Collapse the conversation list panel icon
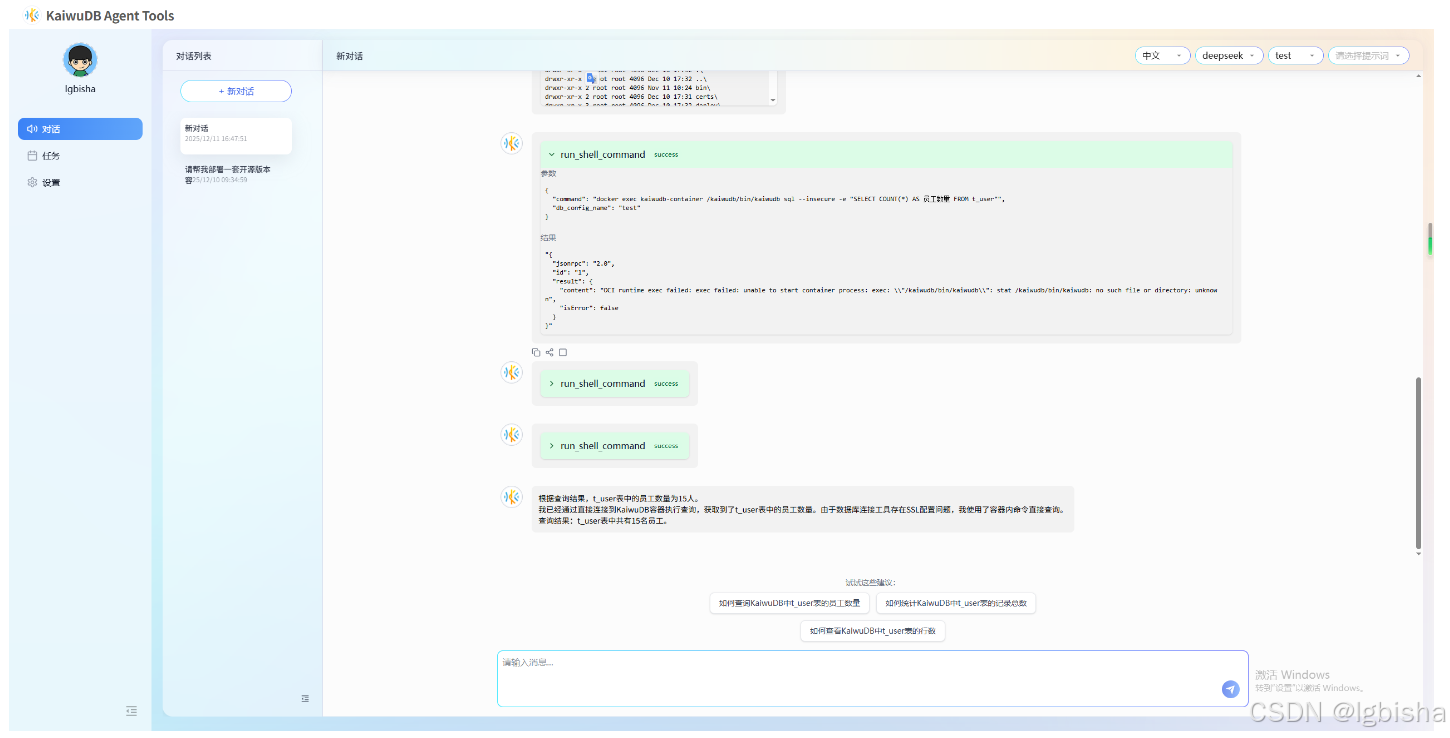Image resolution: width=1450 pixels, height=738 pixels. click(x=305, y=698)
